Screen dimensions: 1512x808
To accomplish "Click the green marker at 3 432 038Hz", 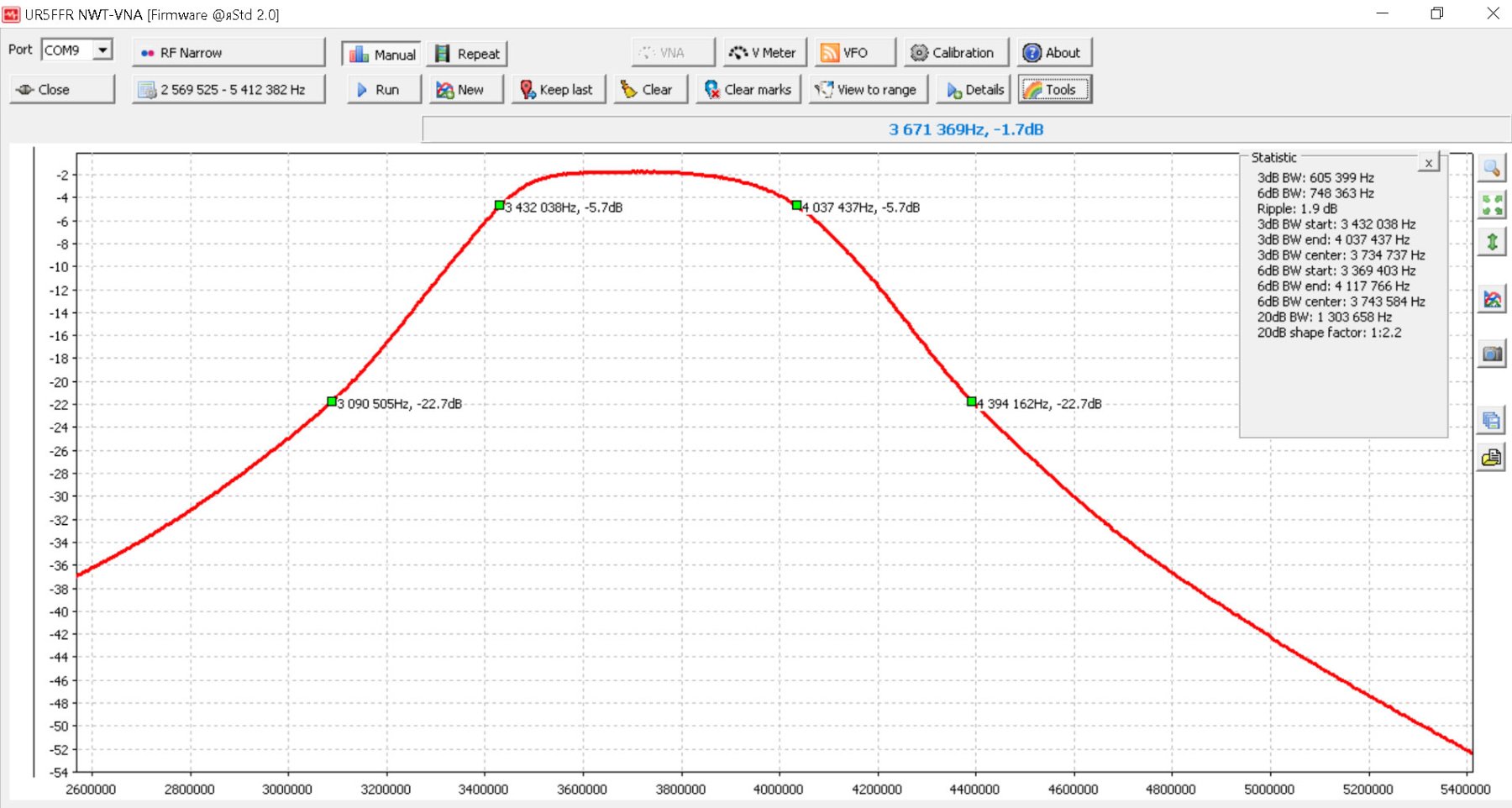I will tap(500, 205).
